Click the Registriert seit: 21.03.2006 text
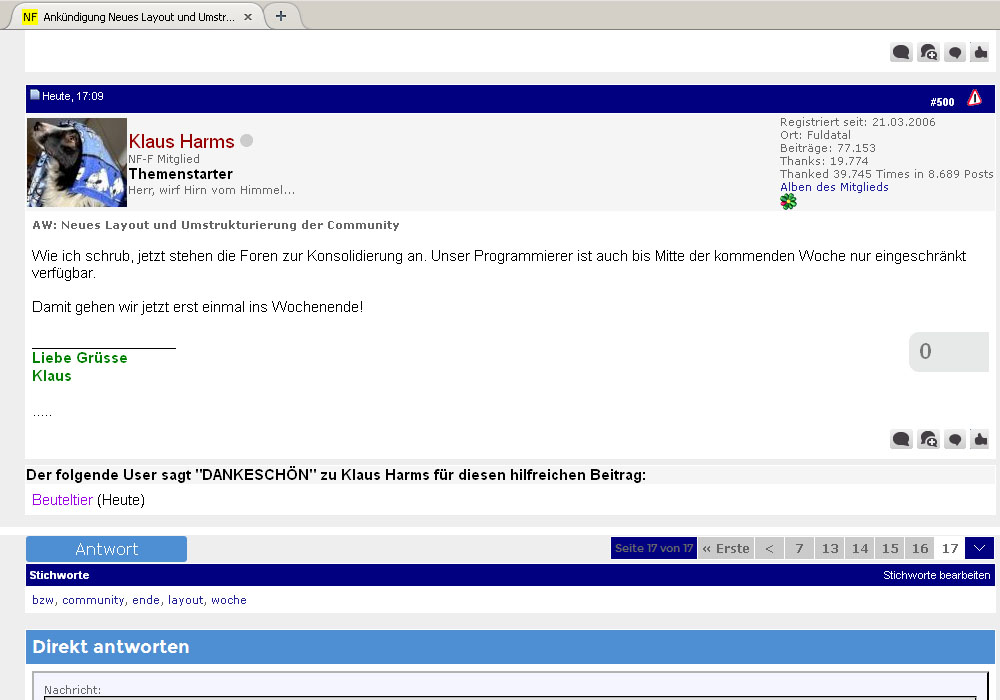 tap(857, 122)
